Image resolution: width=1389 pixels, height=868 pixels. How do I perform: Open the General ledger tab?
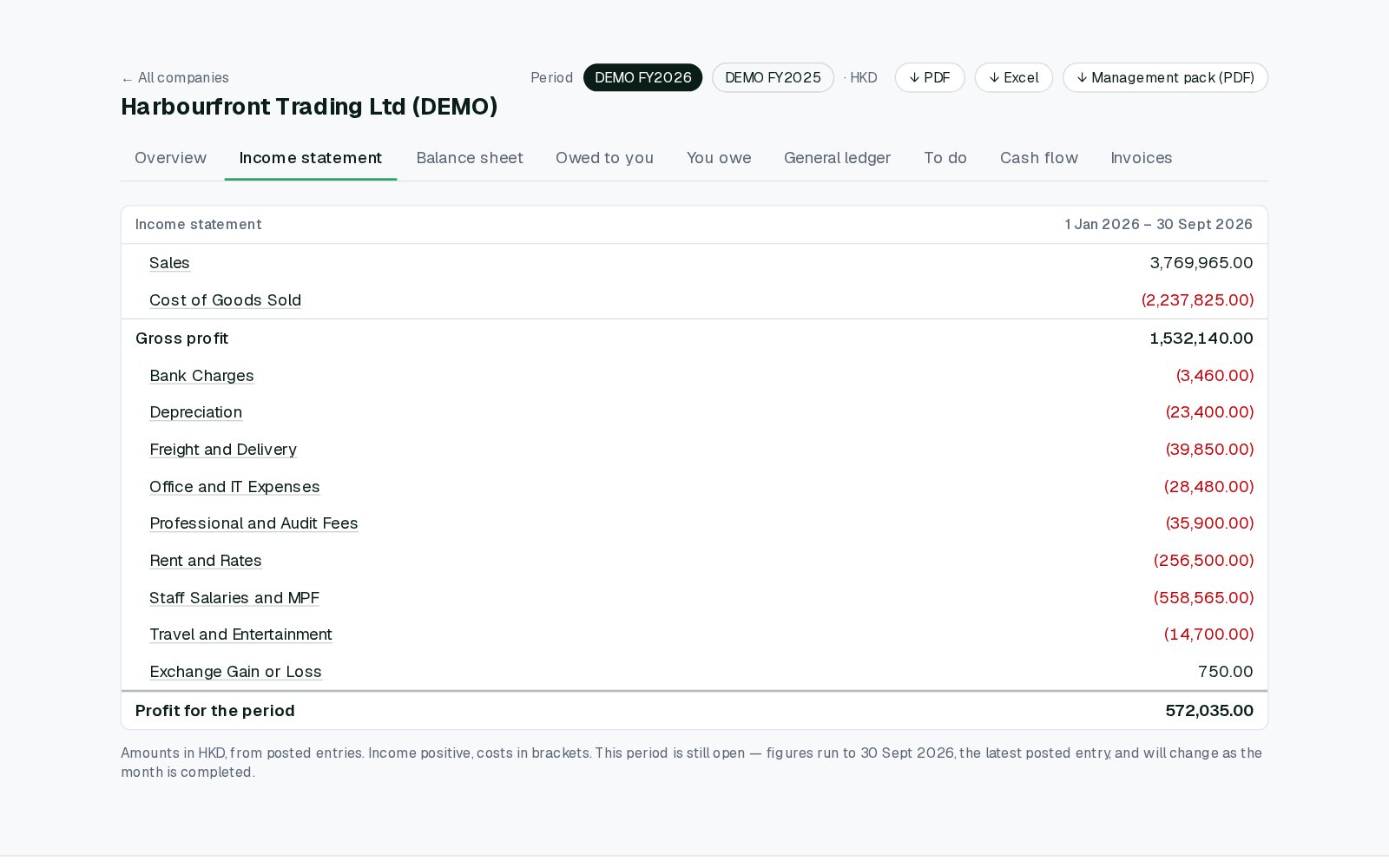tap(837, 158)
